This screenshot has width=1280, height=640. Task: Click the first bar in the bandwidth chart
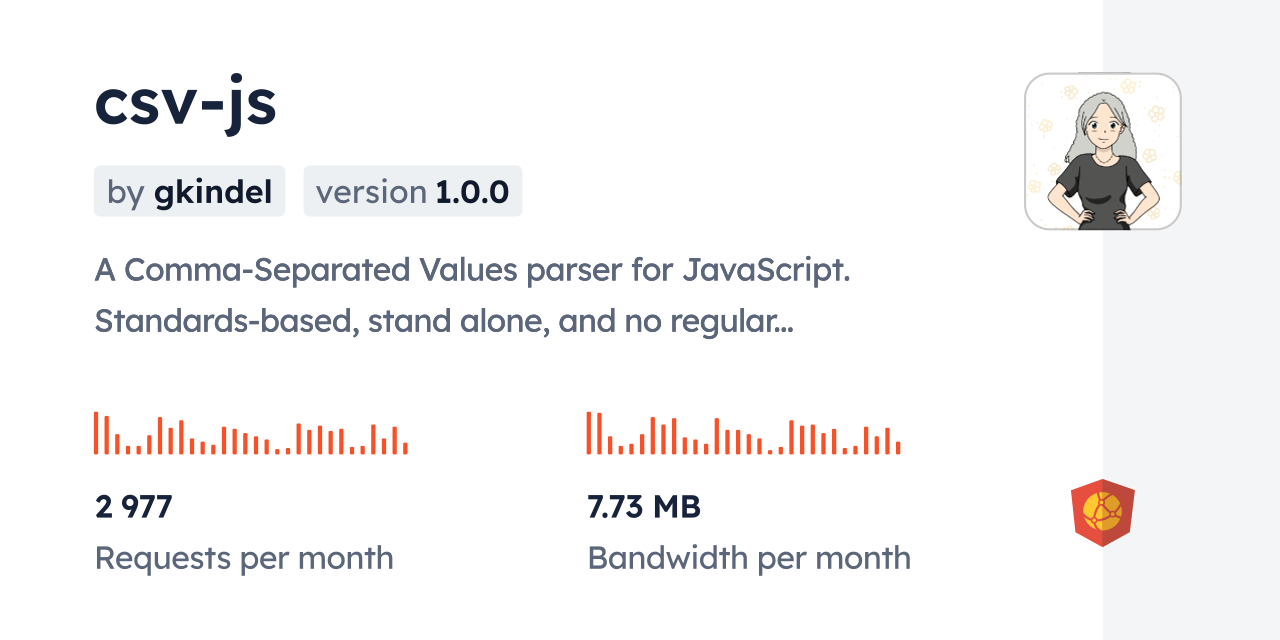(589, 433)
